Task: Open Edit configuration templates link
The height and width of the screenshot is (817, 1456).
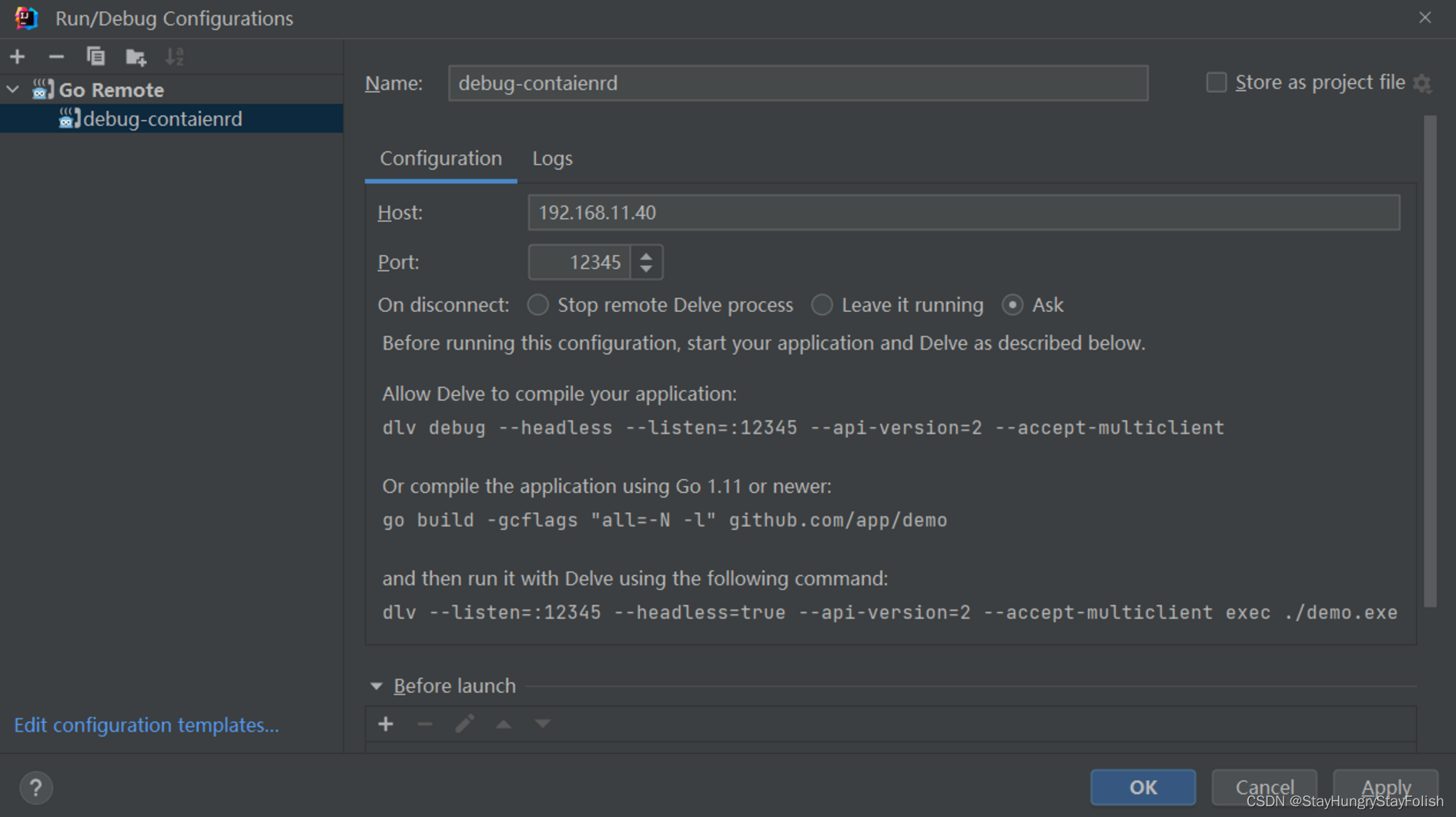Action: pos(146,725)
